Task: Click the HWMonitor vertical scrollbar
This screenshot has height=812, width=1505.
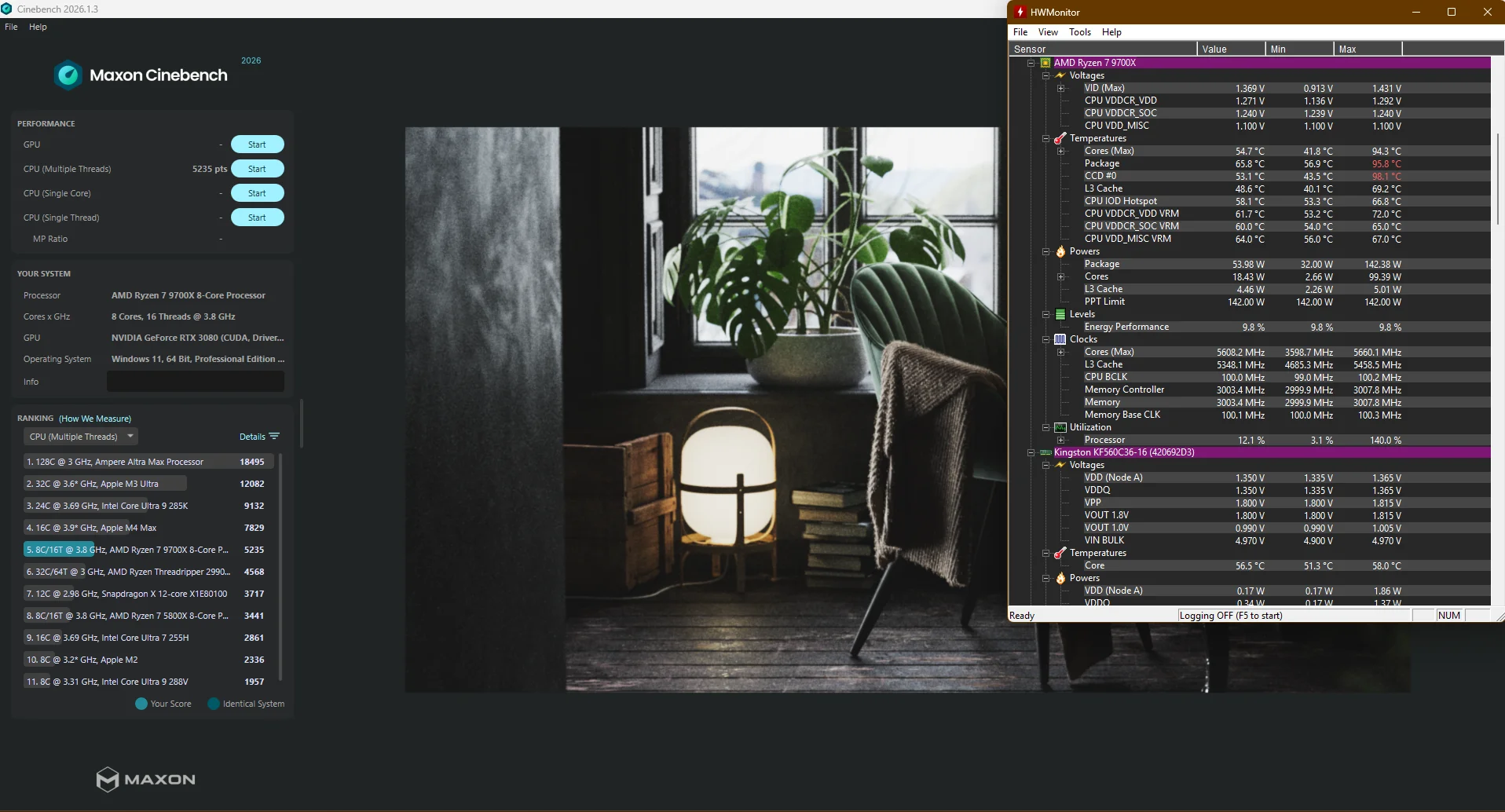Action: coord(1499,181)
